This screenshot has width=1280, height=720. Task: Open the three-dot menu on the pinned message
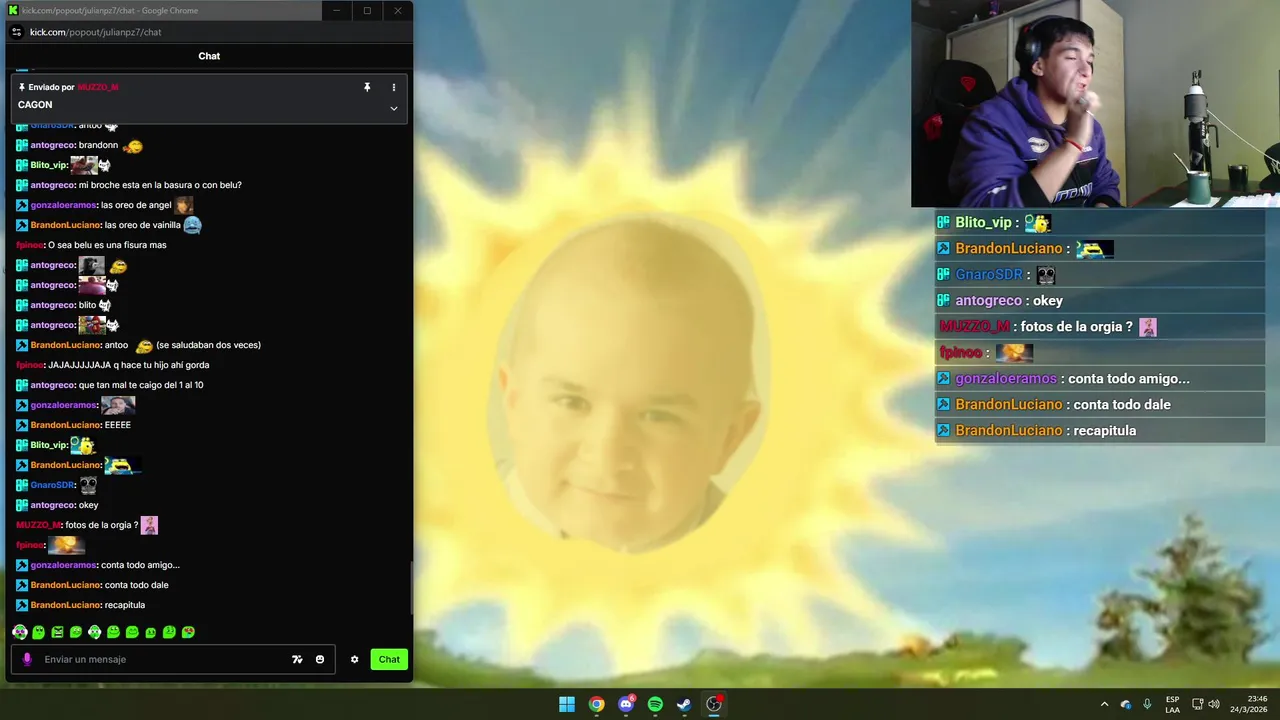[394, 87]
